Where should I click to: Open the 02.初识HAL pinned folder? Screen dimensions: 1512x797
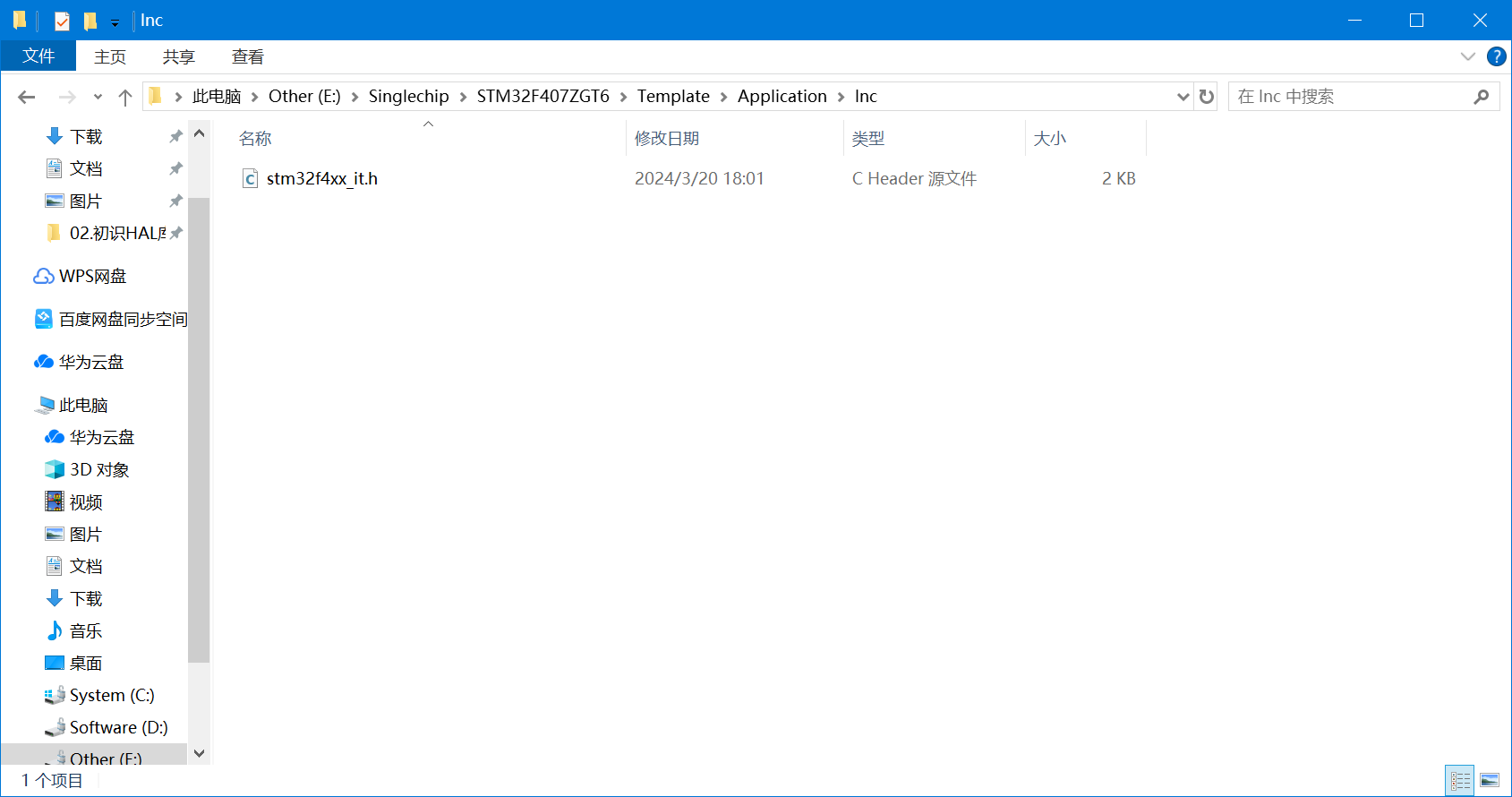(117, 233)
